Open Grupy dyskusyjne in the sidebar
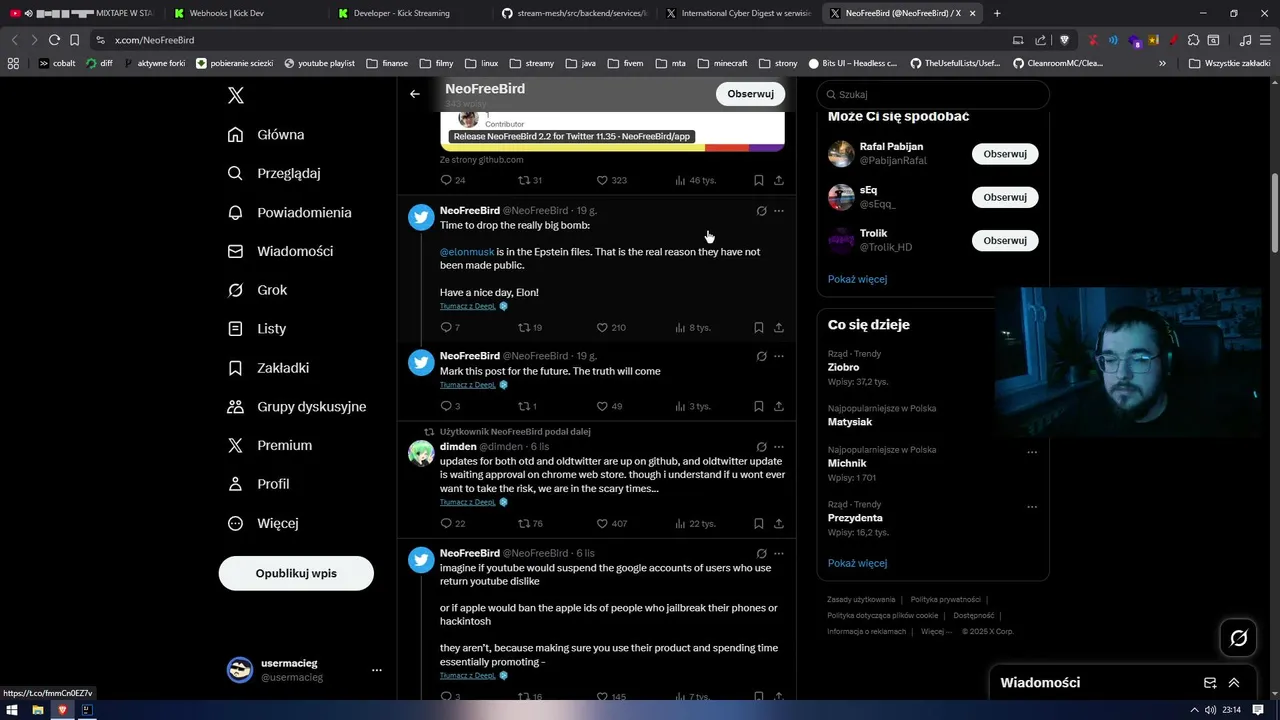1280x720 pixels. pyautogui.click(x=297, y=407)
